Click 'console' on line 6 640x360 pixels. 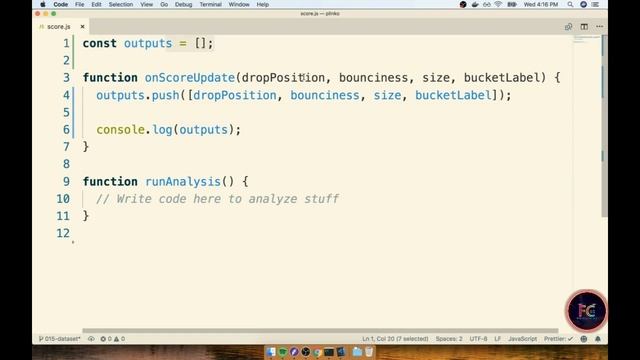click(x=120, y=130)
